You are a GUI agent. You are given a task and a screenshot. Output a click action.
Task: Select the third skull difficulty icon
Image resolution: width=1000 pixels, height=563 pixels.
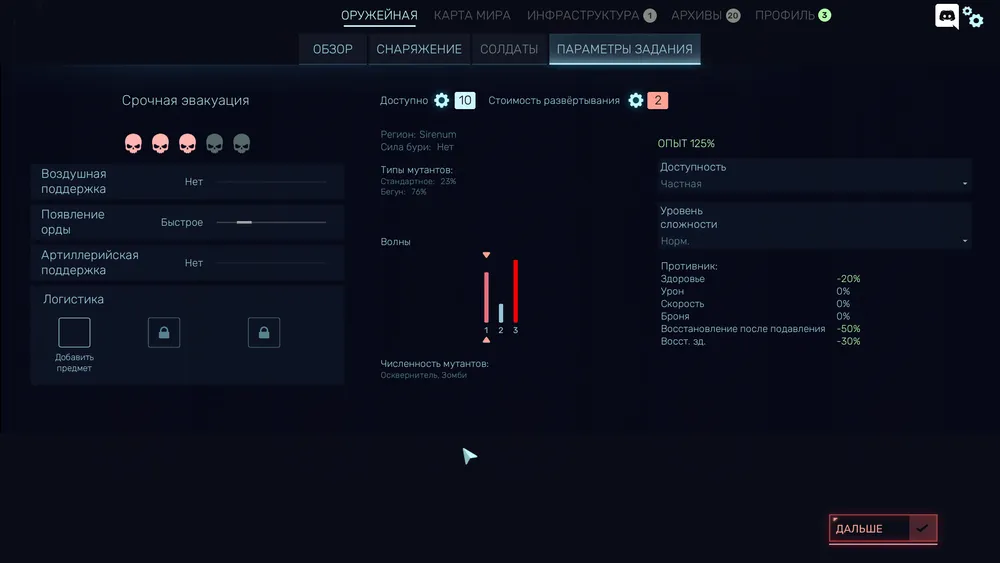188,143
